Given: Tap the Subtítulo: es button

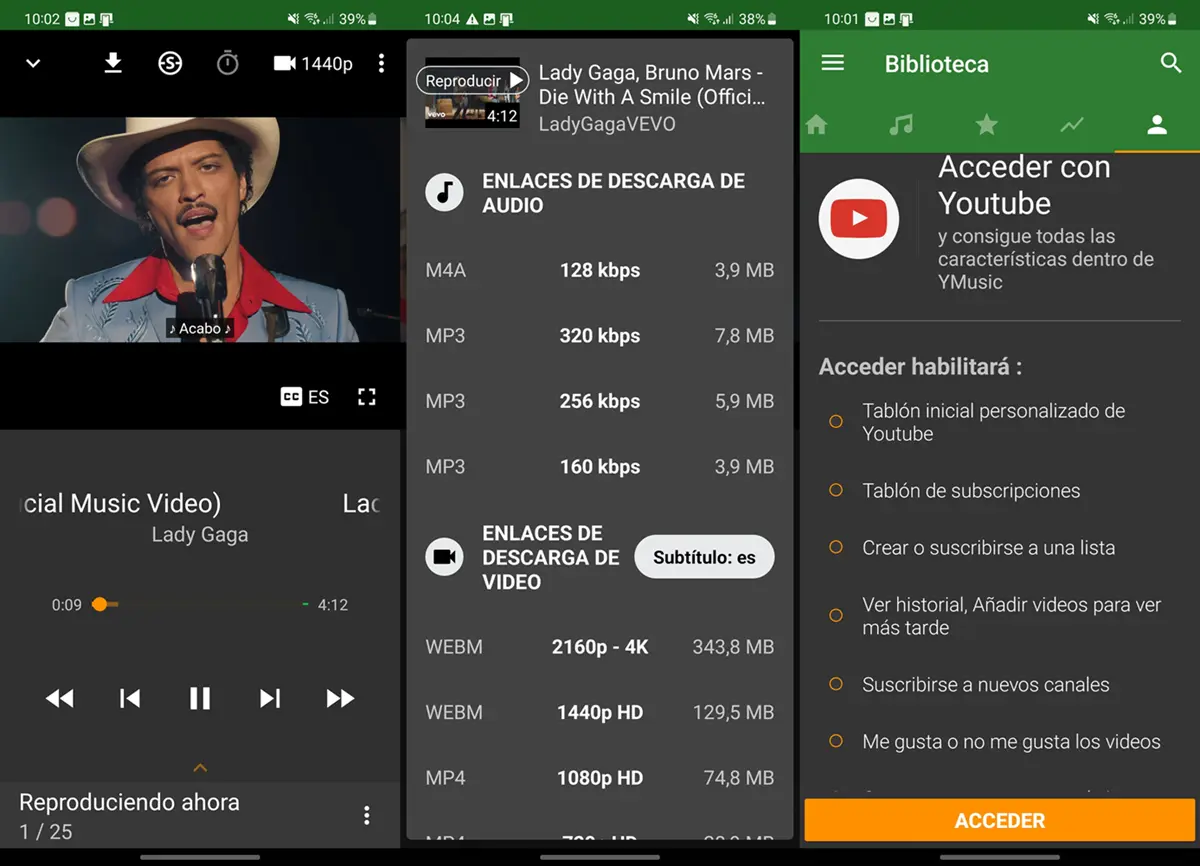Looking at the screenshot, I should tap(704, 557).
